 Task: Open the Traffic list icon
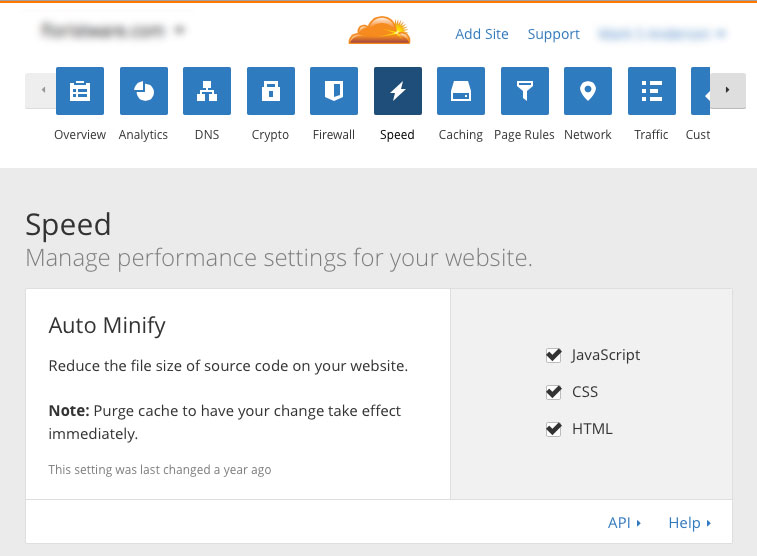click(651, 91)
